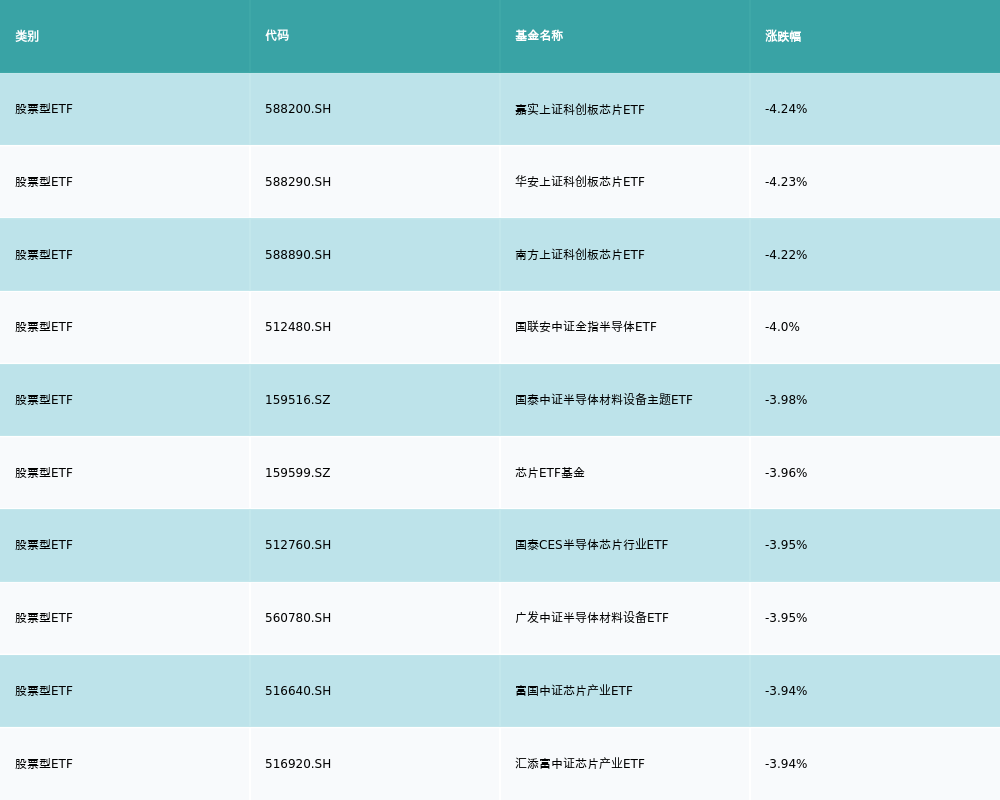The width and height of the screenshot is (1000, 800).
Task: Select fund code 516920.SH
Action: [298, 764]
